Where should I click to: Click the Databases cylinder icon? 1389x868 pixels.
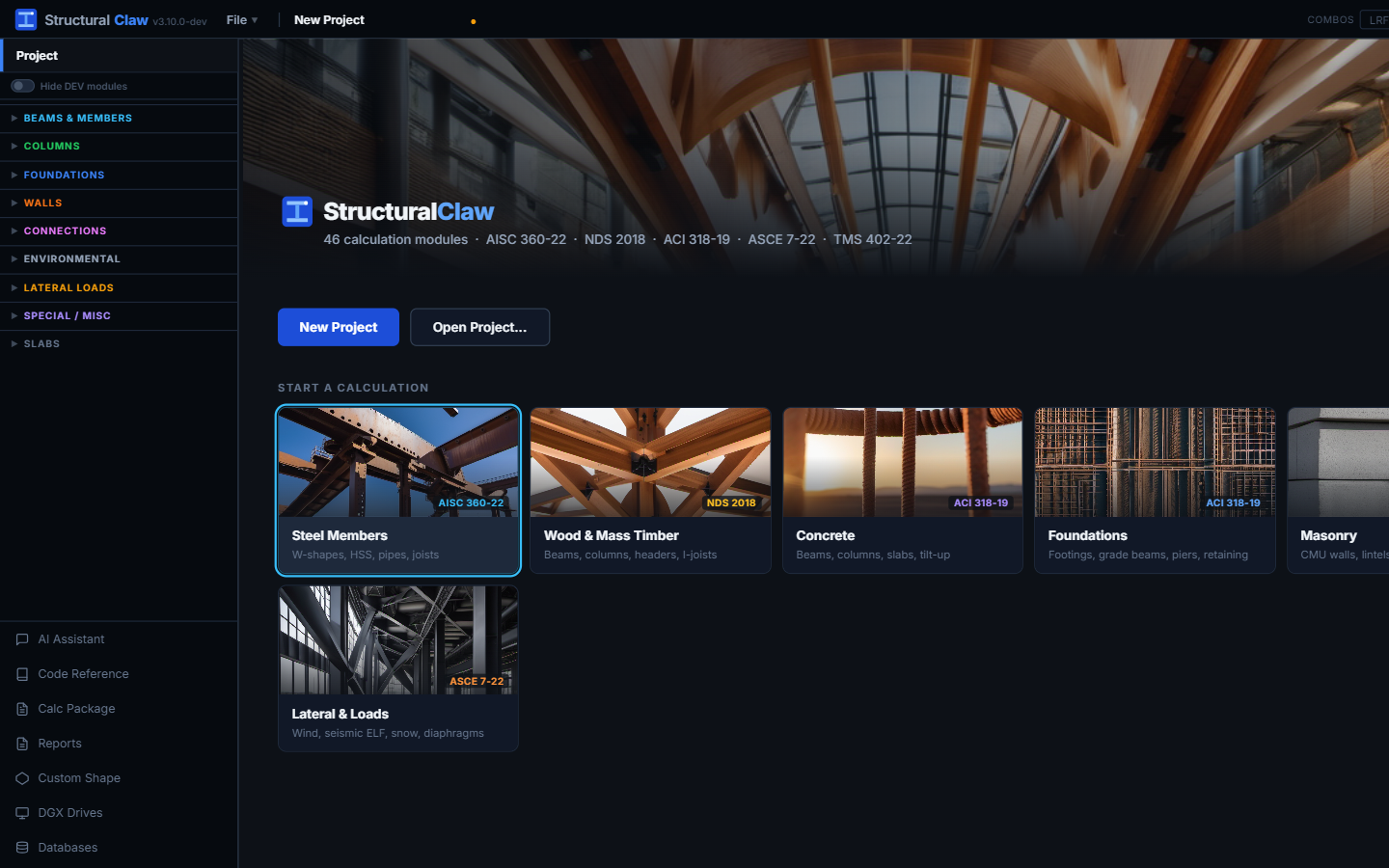[22, 848]
